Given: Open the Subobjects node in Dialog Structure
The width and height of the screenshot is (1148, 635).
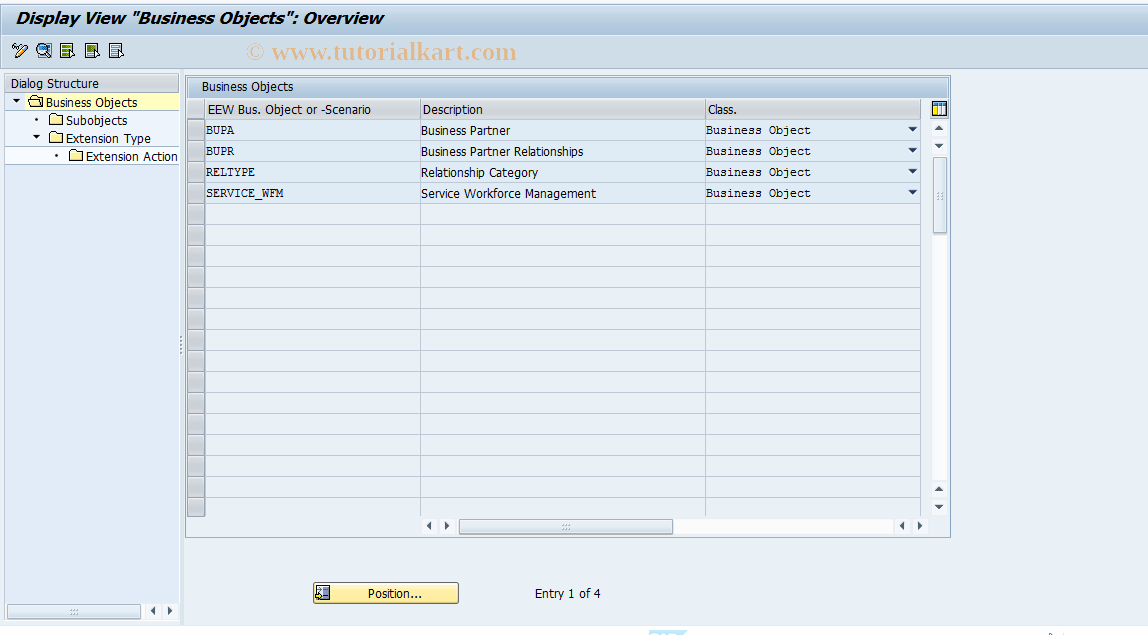Looking at the screenshot, I should (x=96, y=120).
